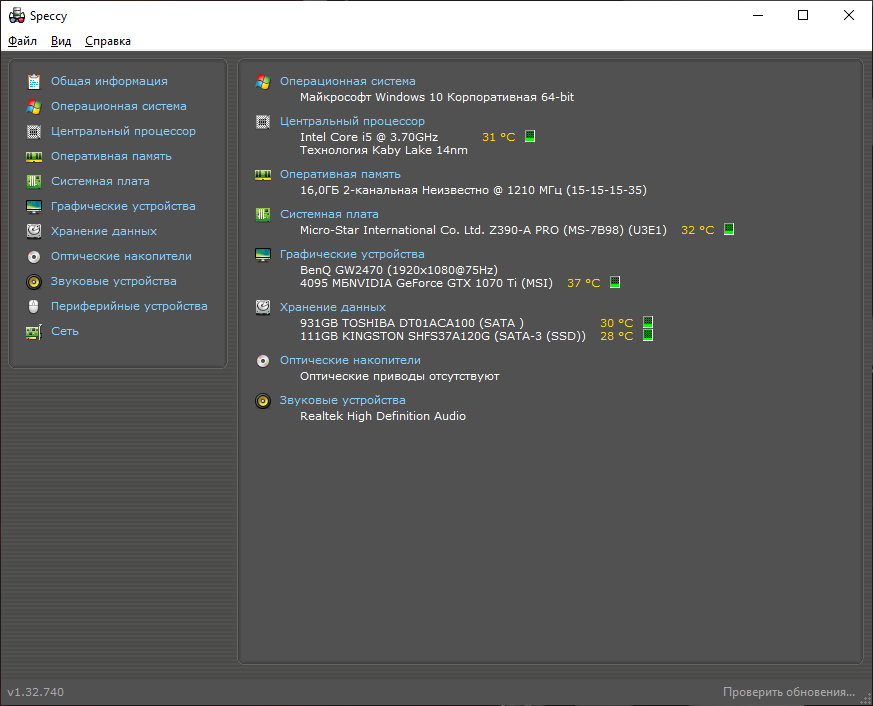
Task: Click the CPU temperature green indicator icon
Action: pyautogui.click(x=530, y=136)
